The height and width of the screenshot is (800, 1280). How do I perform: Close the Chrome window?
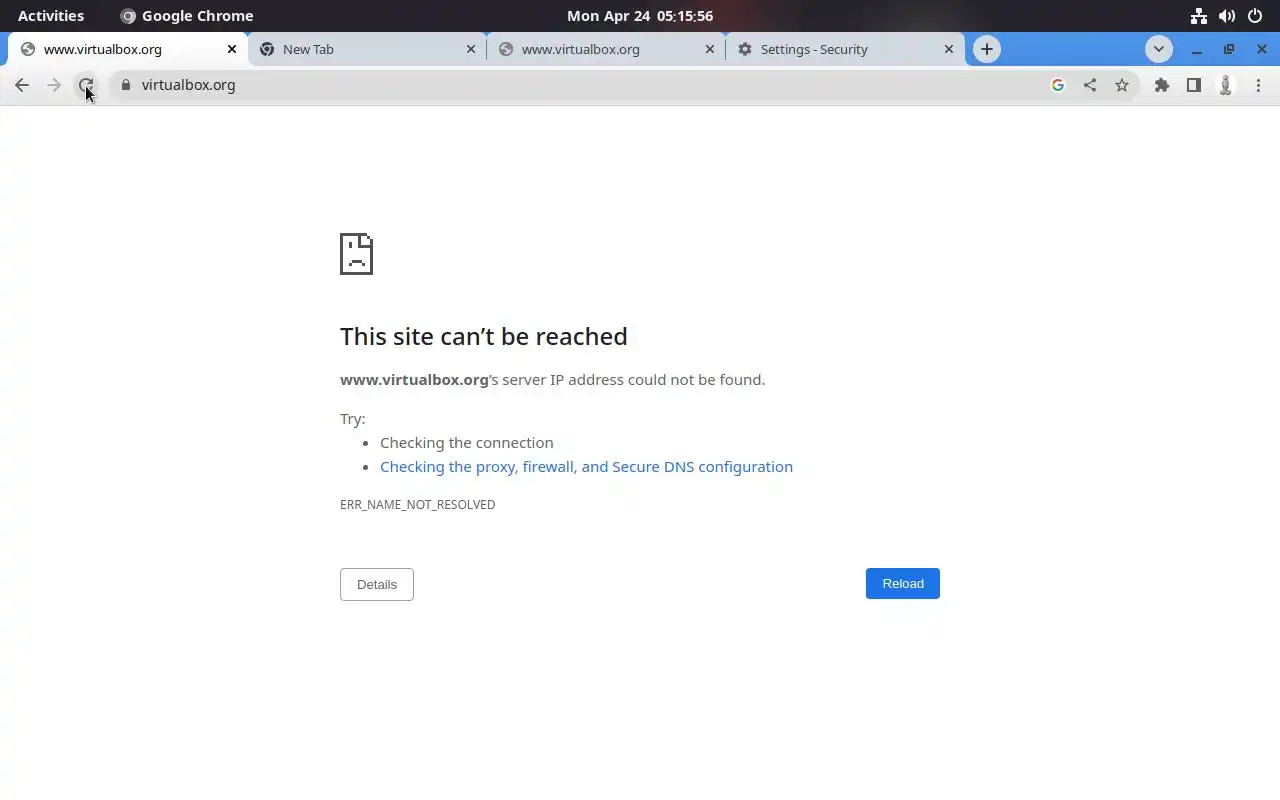pyautogui.click(x=1261, y=49)
